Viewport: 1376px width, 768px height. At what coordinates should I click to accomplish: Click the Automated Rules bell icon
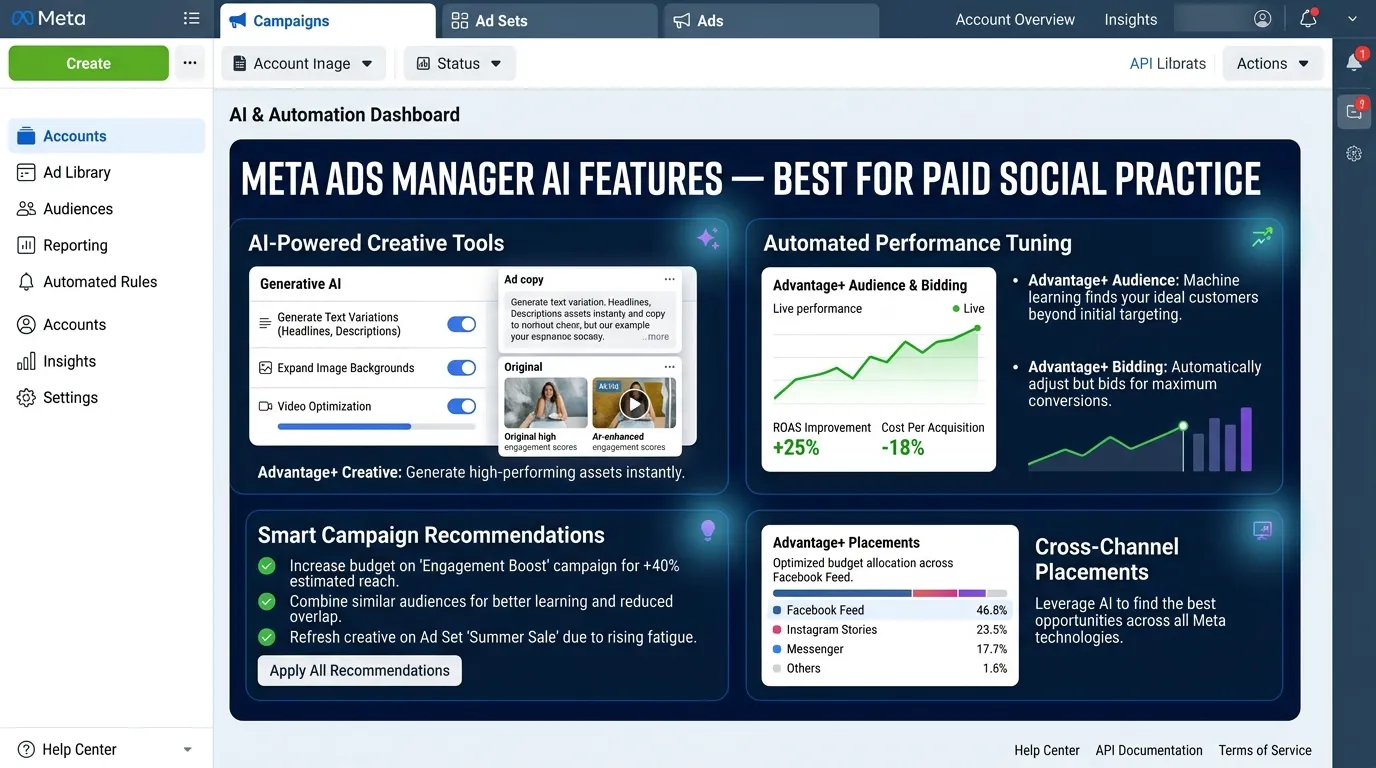coord(26,282)
